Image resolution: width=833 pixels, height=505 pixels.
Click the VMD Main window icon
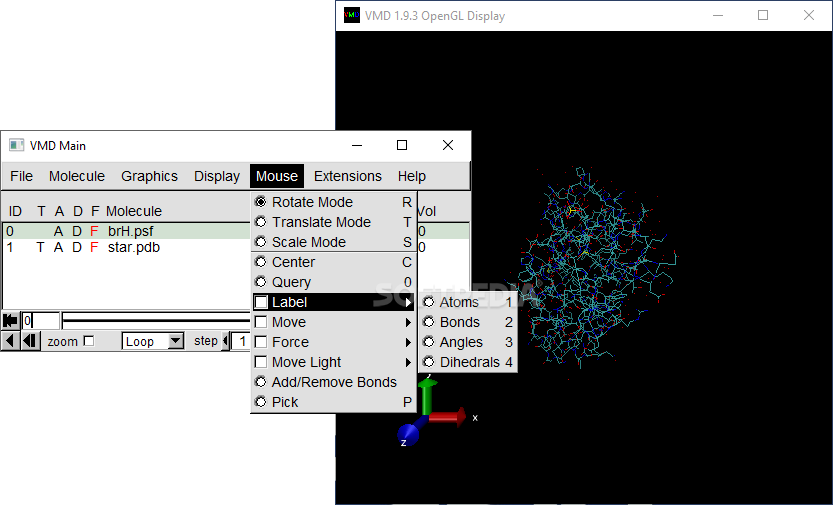pyautogui.click(x=16, y=145)
